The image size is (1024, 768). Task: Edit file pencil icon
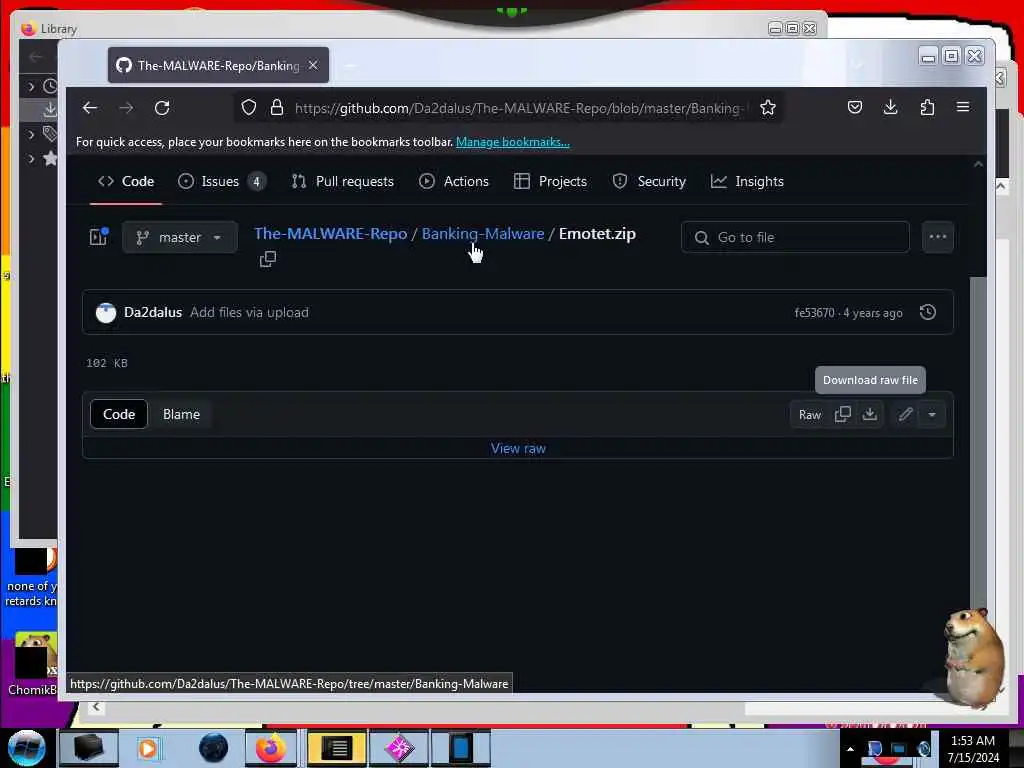(905, 414)
